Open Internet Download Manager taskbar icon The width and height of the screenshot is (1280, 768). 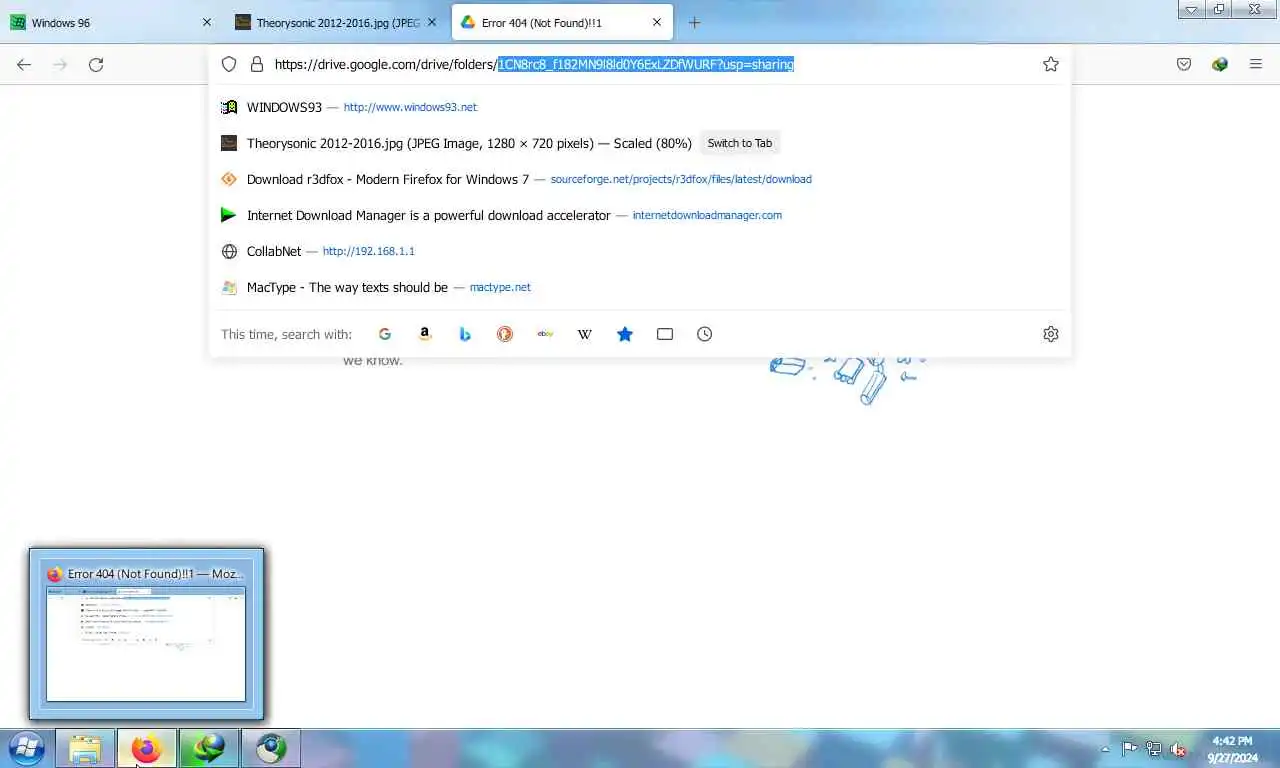[209, 748]
